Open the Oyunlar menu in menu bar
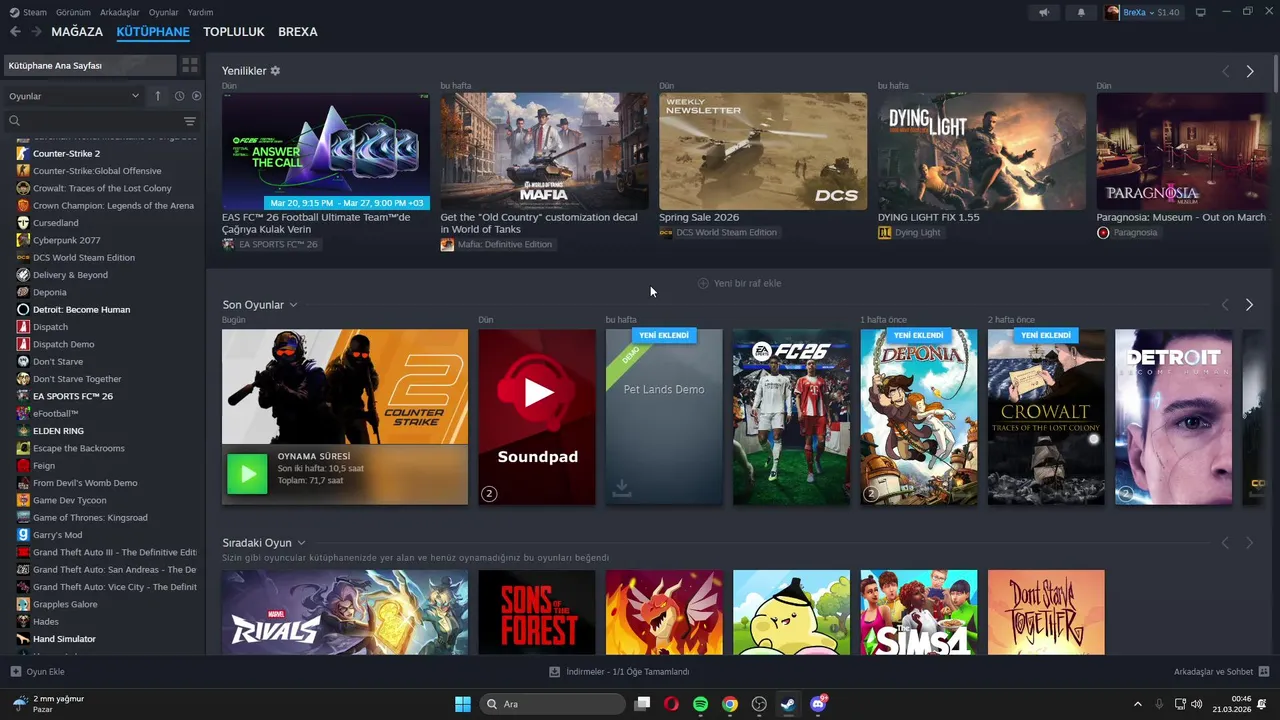The image size is (1280, 720). point(164,12)
